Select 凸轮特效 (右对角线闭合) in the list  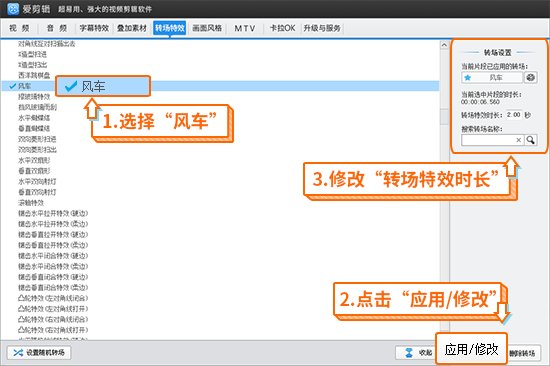[x=53, y=319]
